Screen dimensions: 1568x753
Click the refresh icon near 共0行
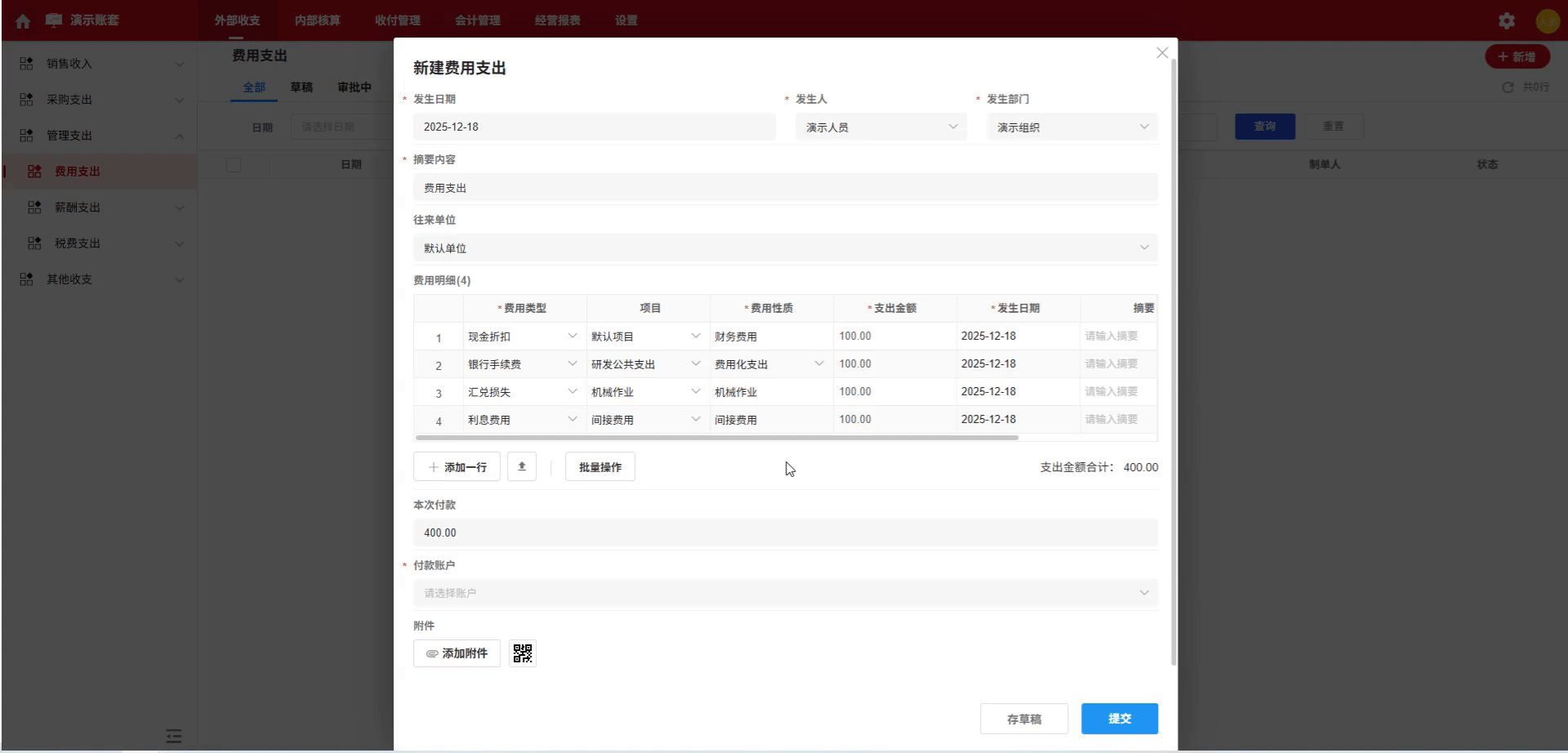pos(1508,87)
